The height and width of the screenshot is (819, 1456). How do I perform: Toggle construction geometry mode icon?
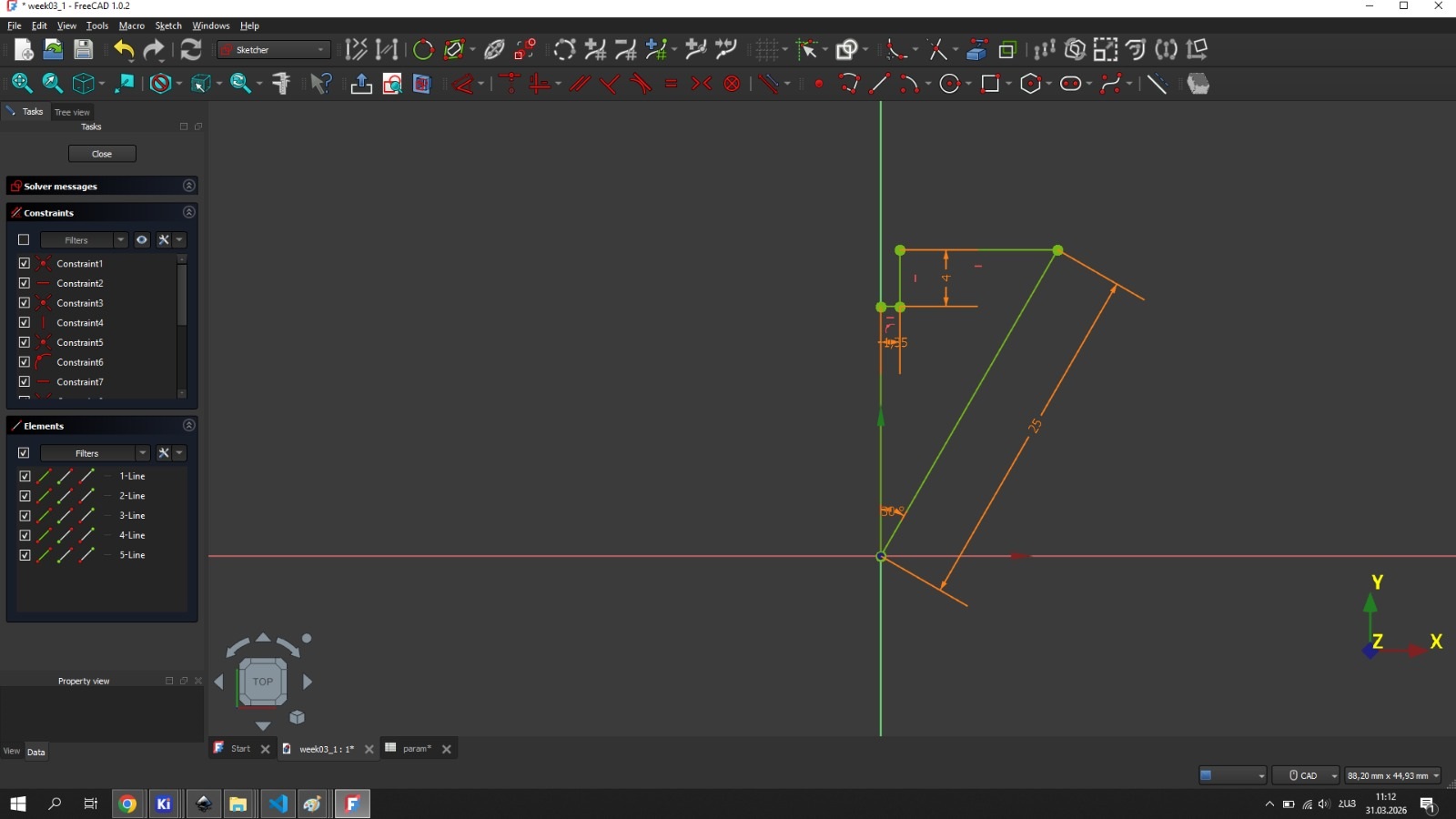1157,84
